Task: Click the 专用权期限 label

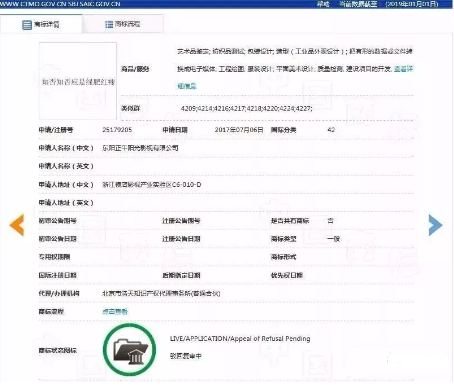Action: 54,257
